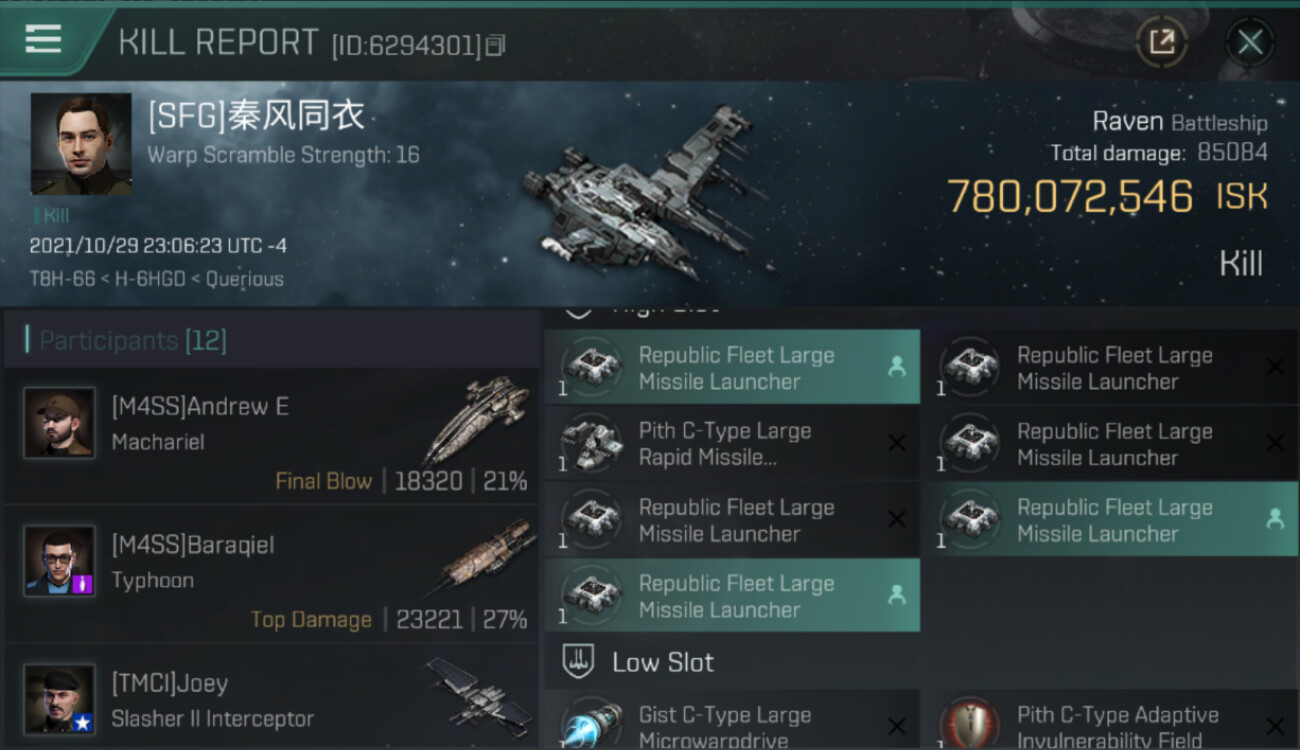Open Joey pilot portrait

(x=60, y=699)
